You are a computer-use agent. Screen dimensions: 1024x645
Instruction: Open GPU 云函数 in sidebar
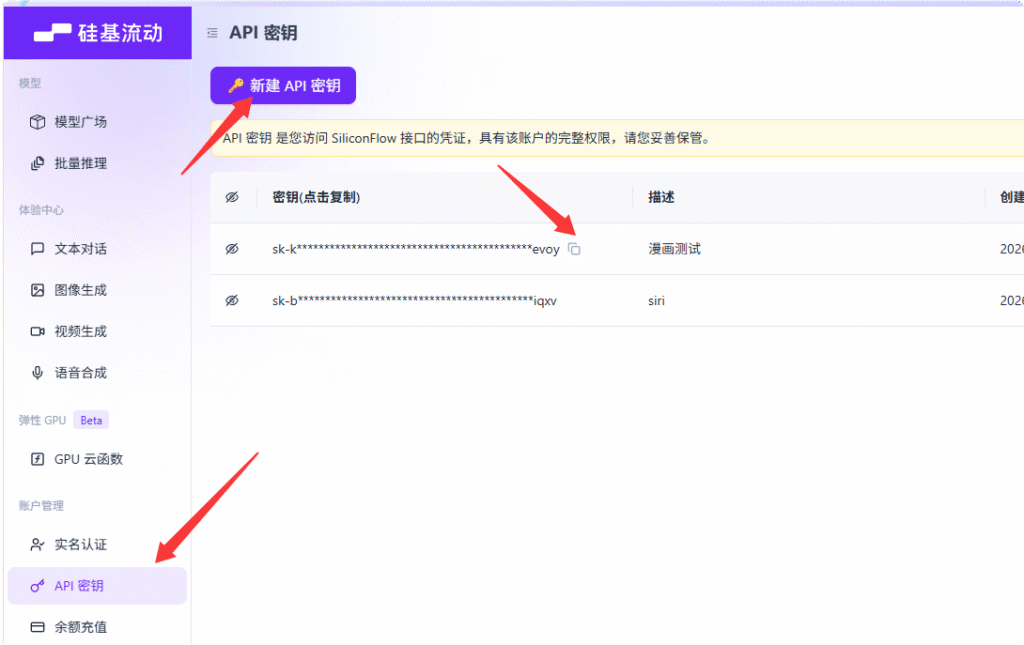coord(97,459)
